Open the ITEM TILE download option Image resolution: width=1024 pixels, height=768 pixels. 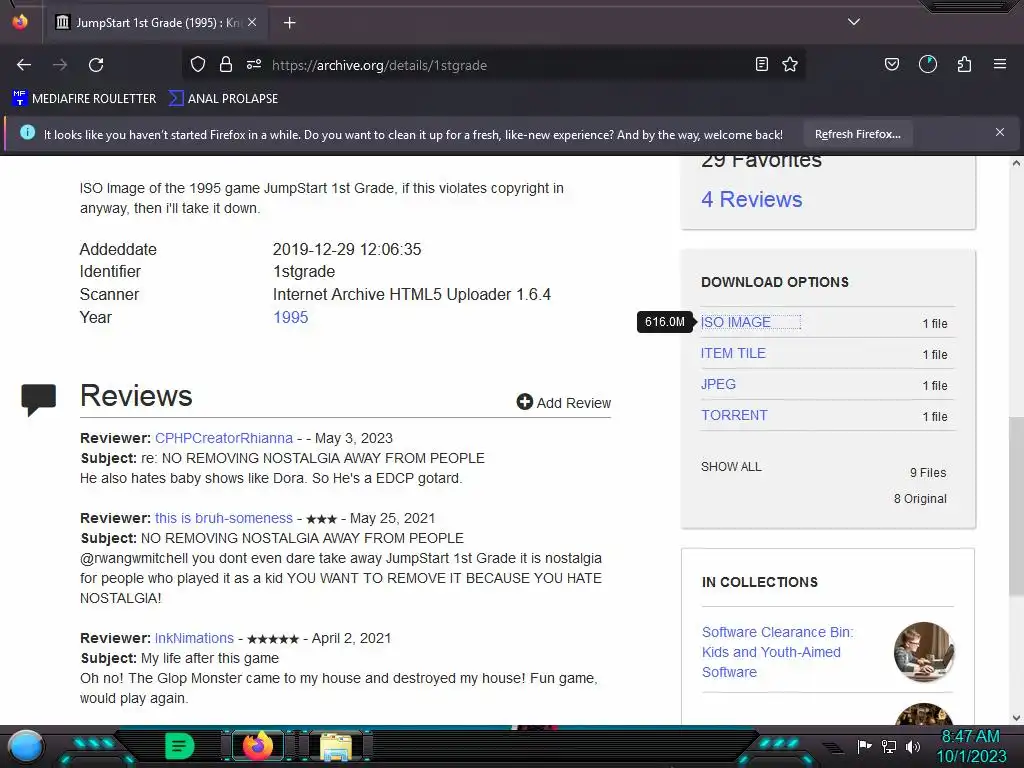pos(733,353)
